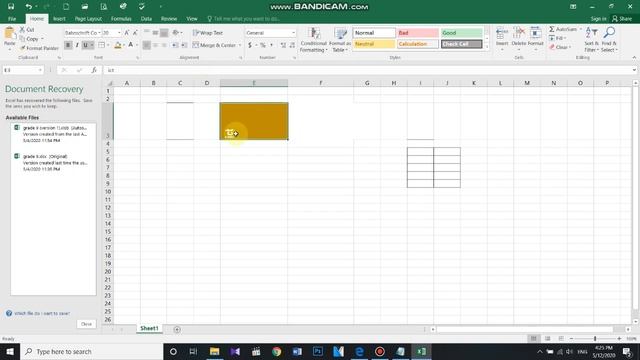The height and width of the screenshot is (360, 640).
Task: Open the first recovered autosaved file entry
Action: (53, 134)
